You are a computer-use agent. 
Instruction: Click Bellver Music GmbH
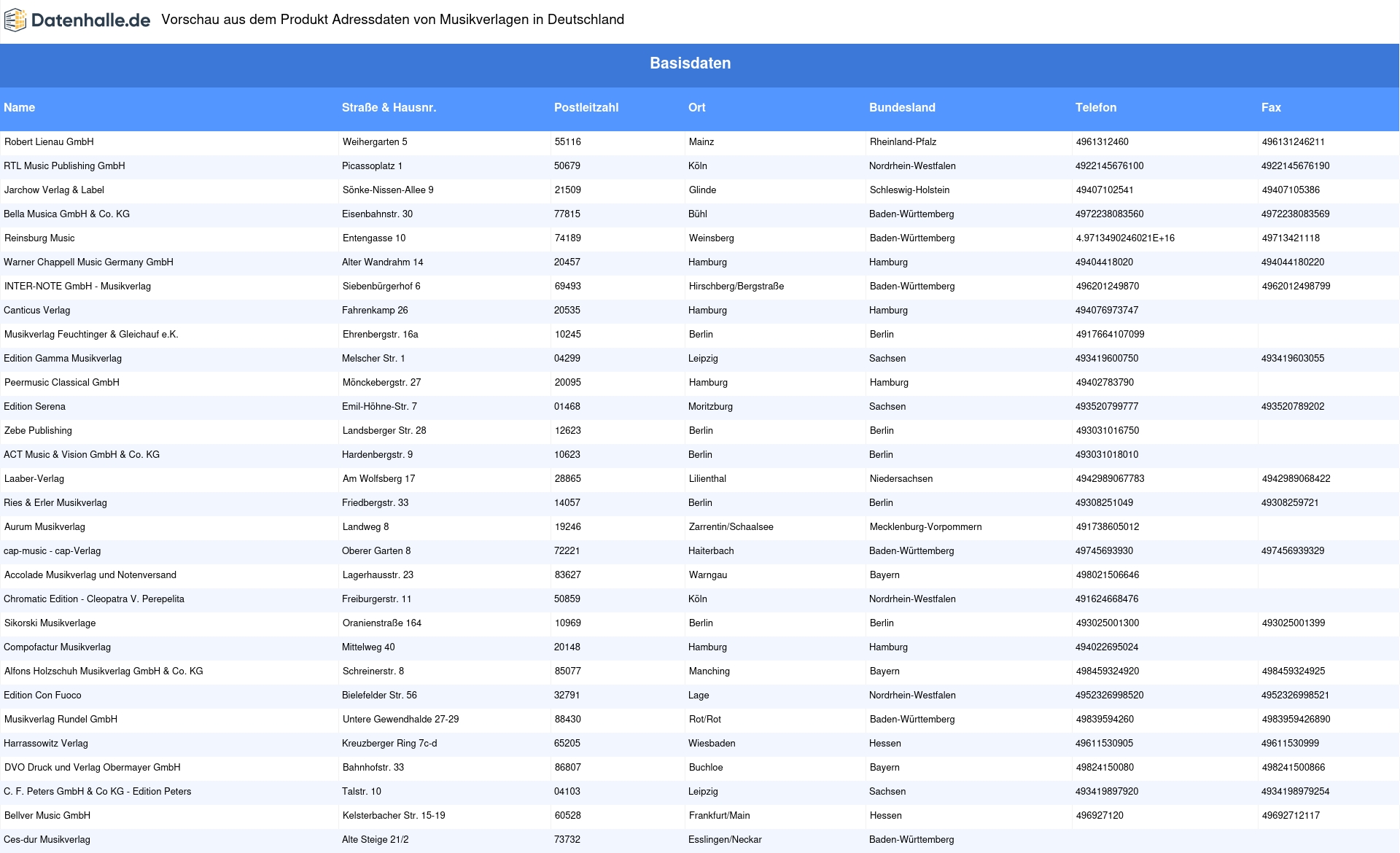(47, 816)
